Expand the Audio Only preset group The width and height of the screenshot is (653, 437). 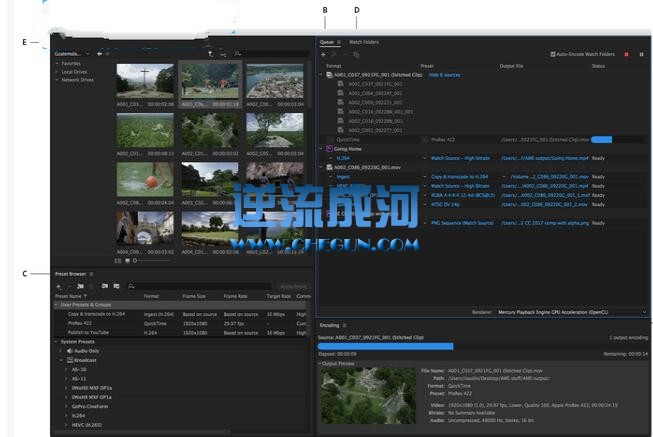[x=61, y=351]
